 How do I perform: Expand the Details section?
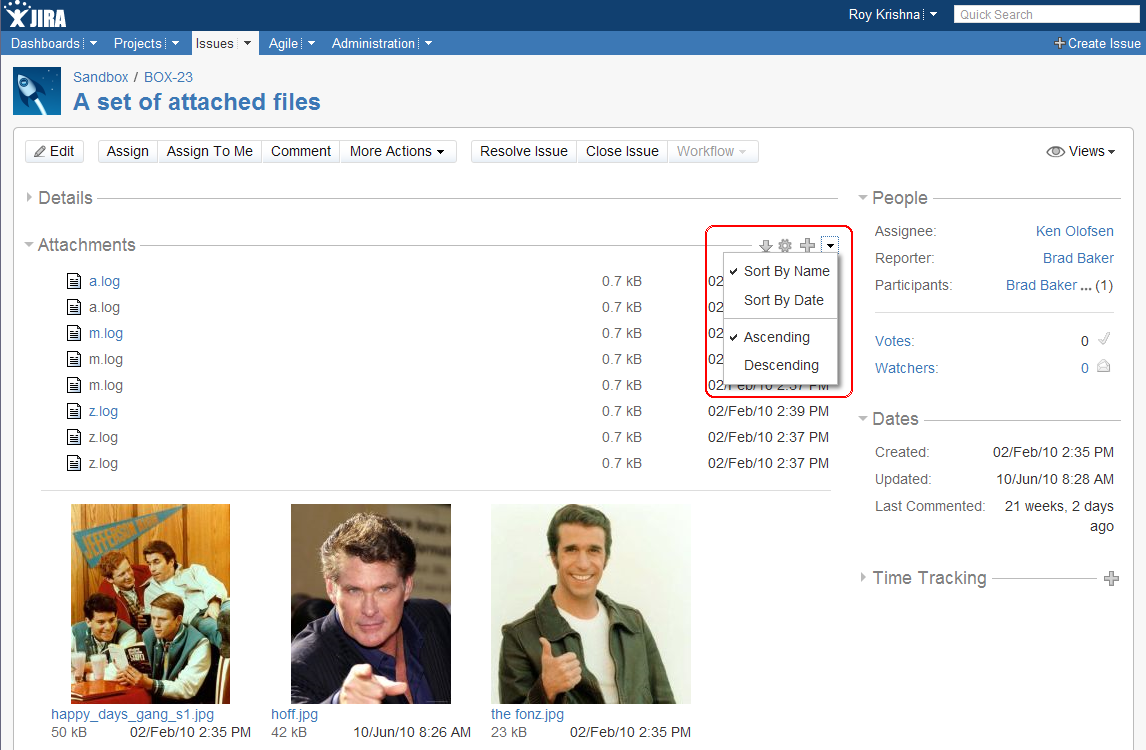pyautogui.click(x=29, y=197)
